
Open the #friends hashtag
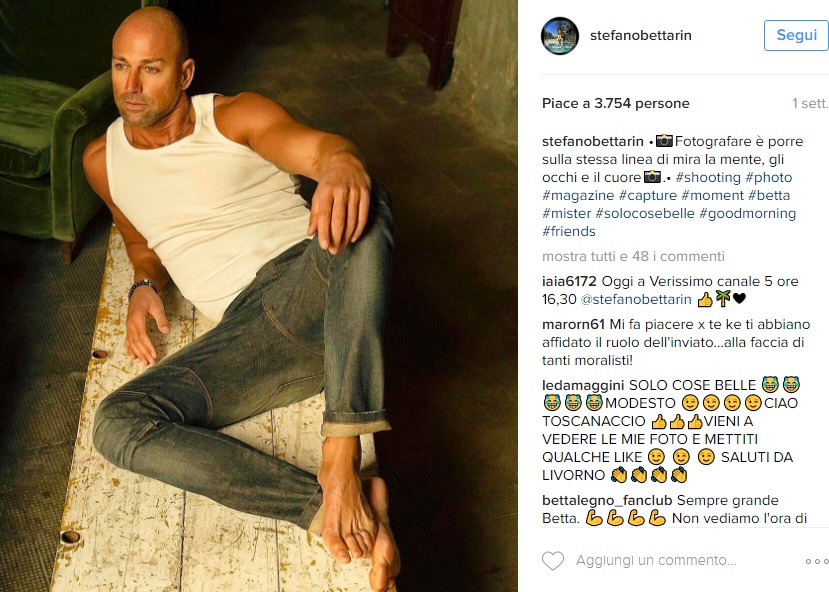[x=569, y=232]
